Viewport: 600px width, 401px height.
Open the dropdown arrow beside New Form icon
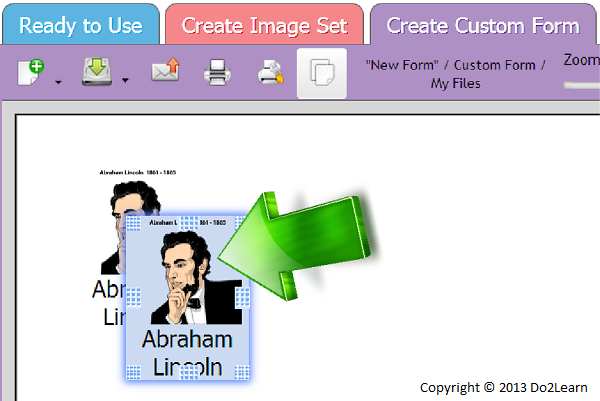[57, 81]
